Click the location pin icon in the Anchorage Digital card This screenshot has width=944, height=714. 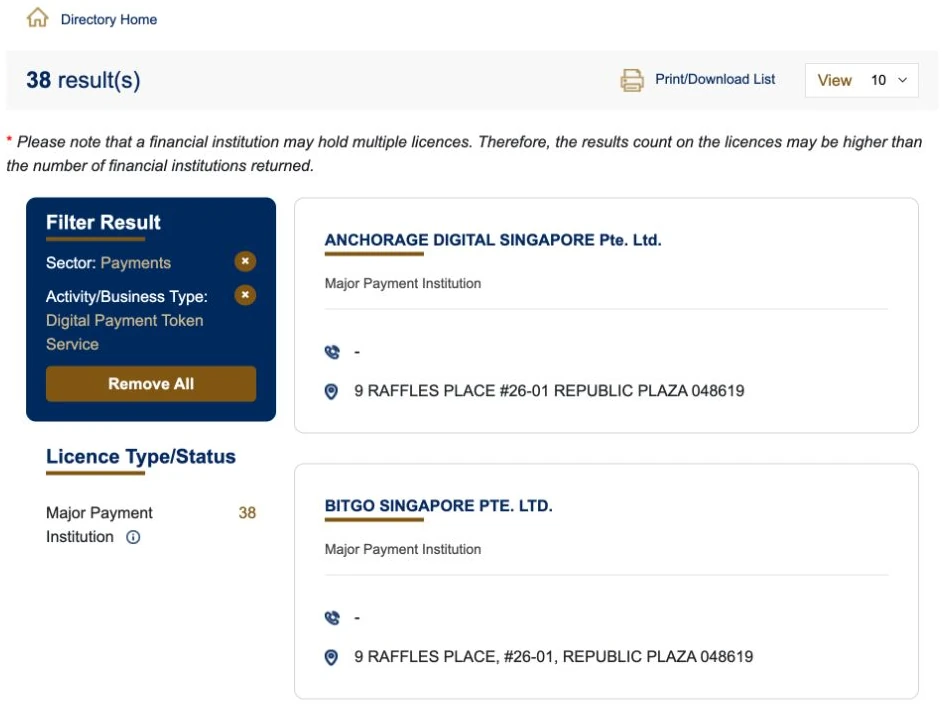pos(331,391)
